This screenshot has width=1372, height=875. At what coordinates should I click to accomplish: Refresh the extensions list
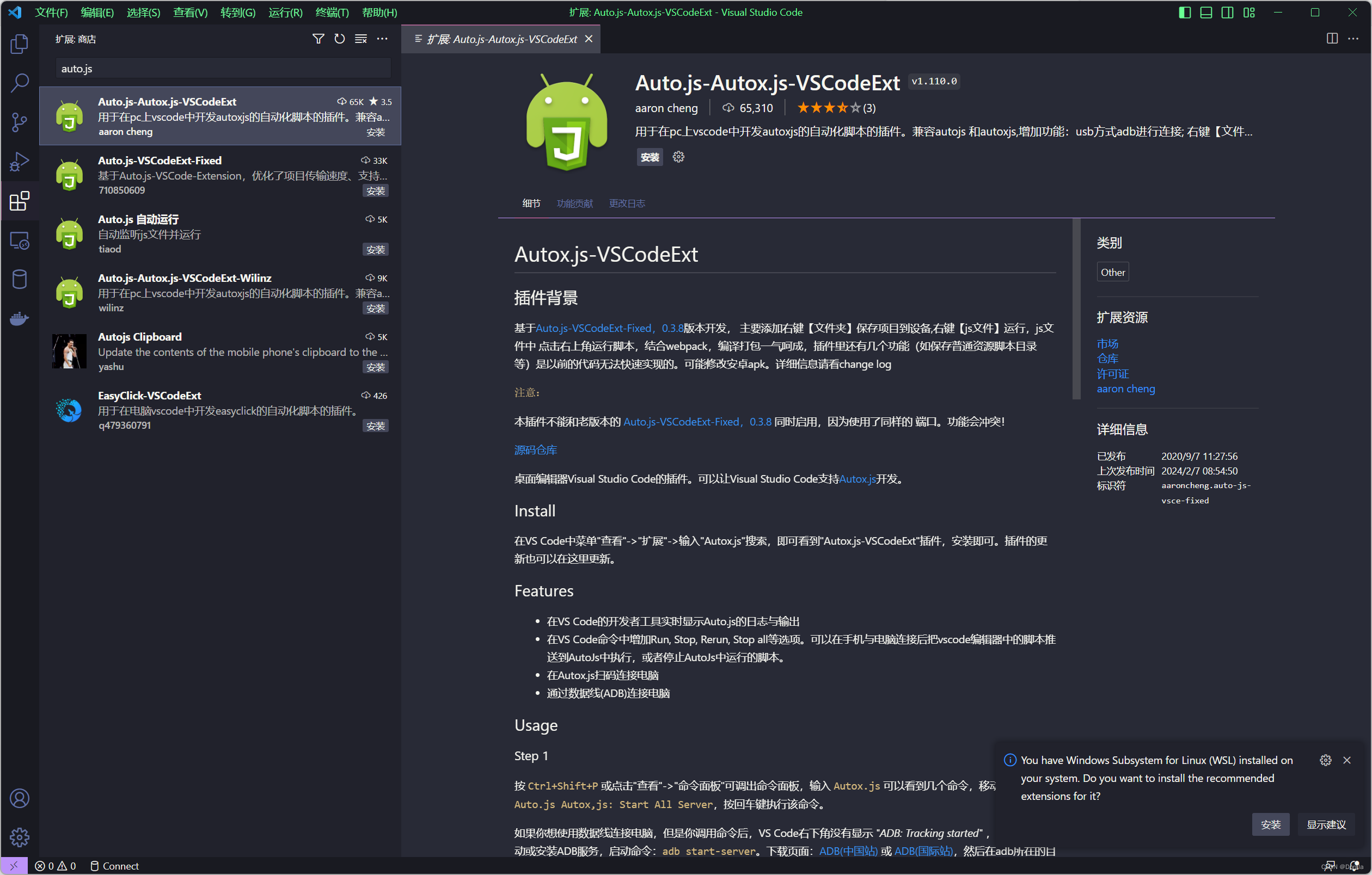pos(340,39)
